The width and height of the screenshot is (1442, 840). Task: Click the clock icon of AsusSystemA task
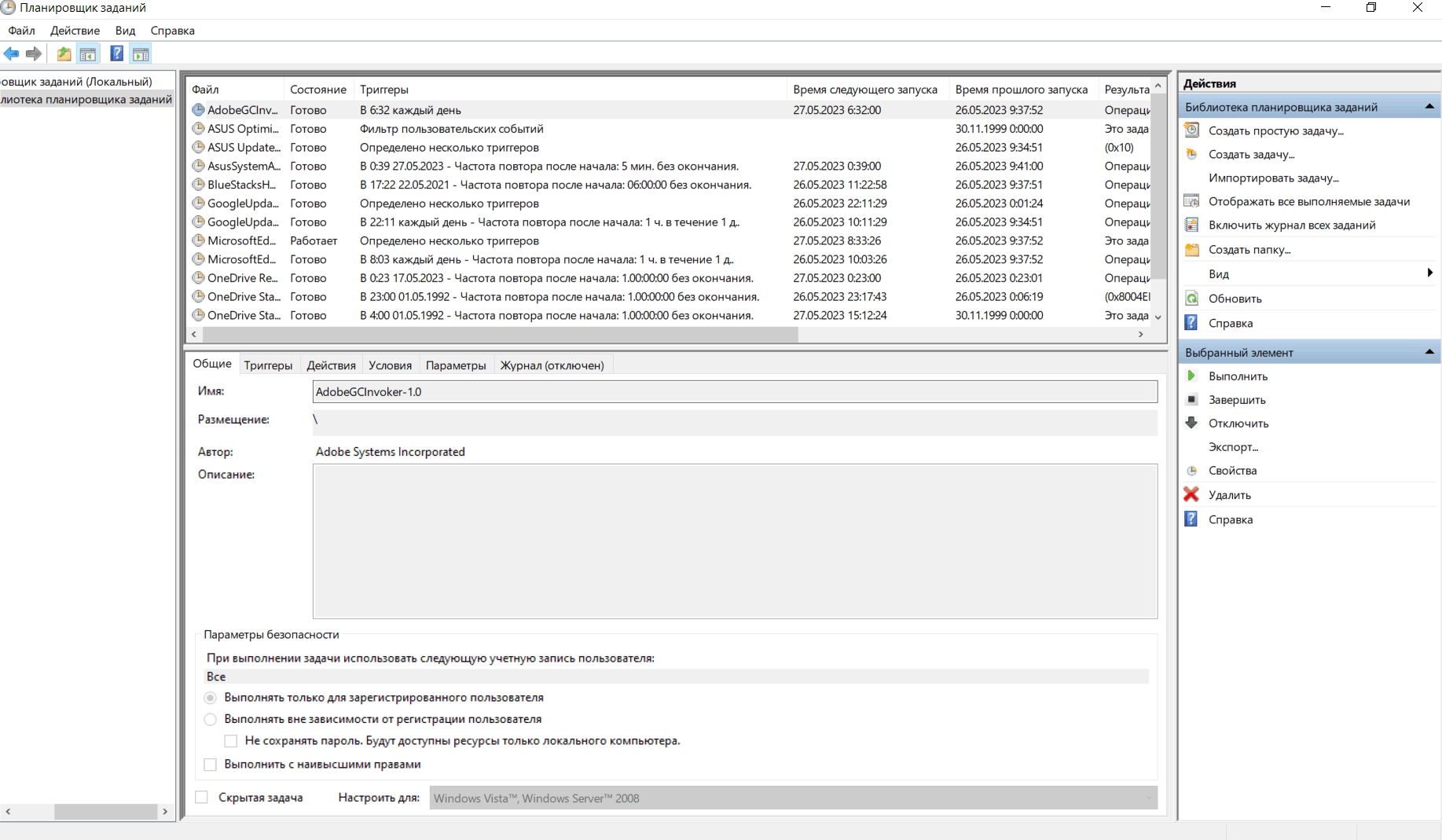coord(199,166)
